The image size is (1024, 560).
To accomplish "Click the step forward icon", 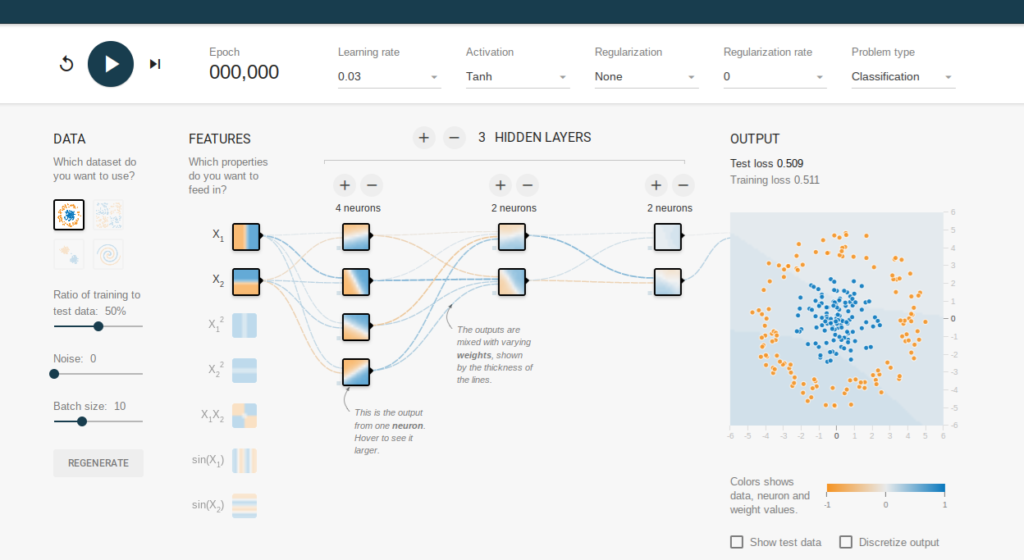I will tap(155, 64).
